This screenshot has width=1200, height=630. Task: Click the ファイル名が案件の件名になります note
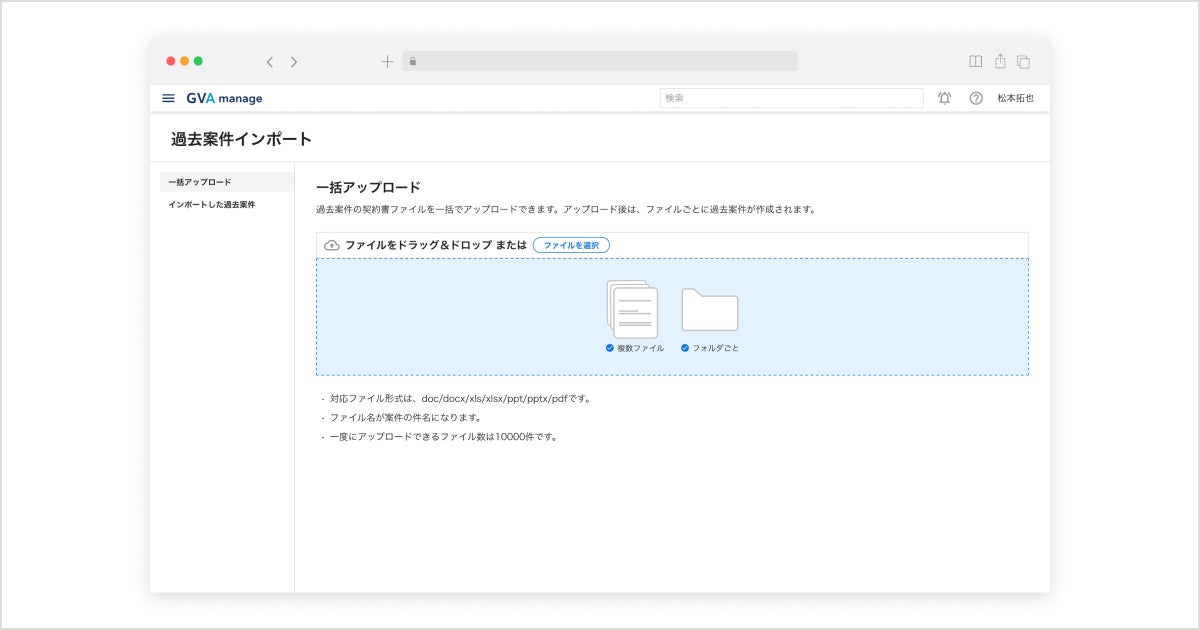click(x=405, y=417)
